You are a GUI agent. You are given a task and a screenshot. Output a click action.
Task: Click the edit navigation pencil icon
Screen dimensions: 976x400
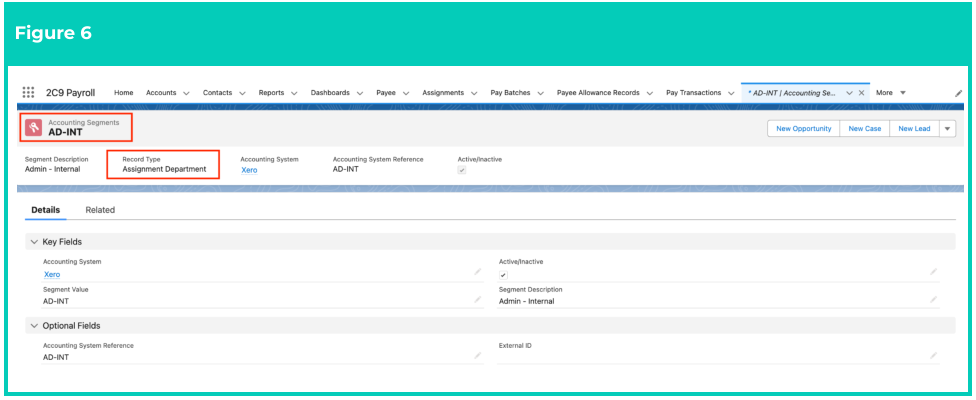point(959,93)
